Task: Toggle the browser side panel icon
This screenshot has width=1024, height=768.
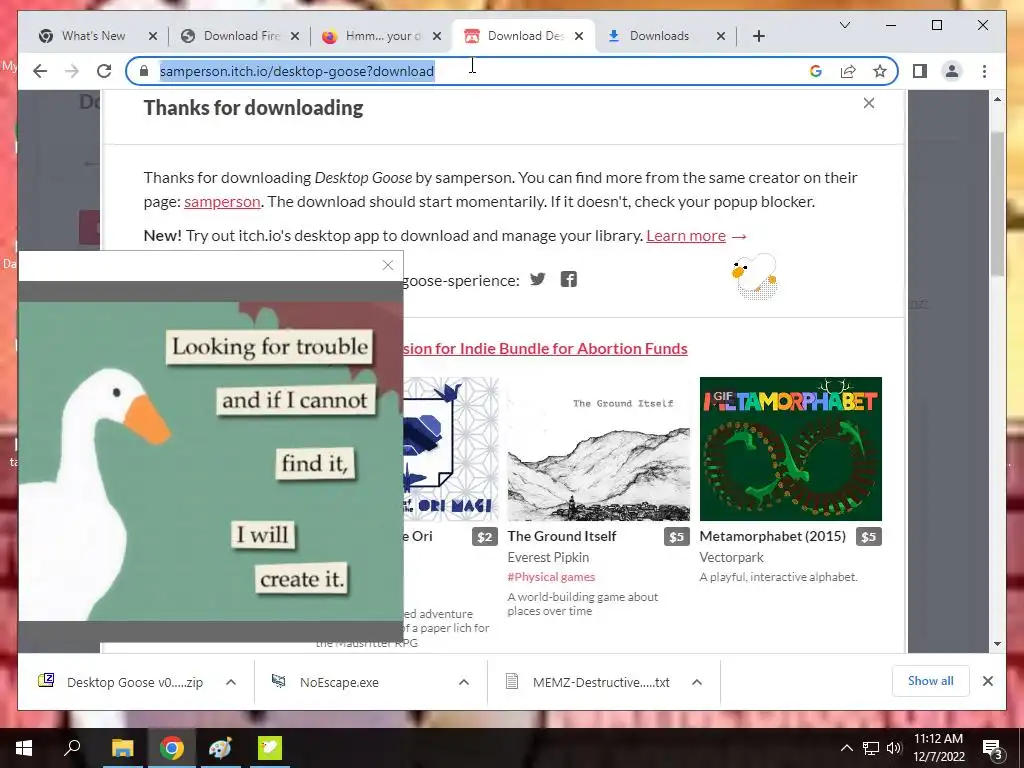Action: tap(920, 71)
